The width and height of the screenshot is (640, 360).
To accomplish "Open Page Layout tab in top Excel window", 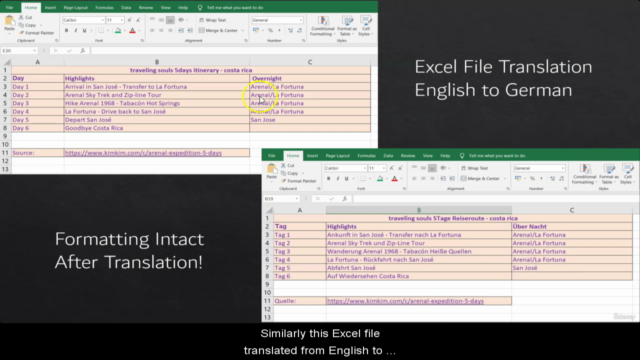I will (76, 8).
